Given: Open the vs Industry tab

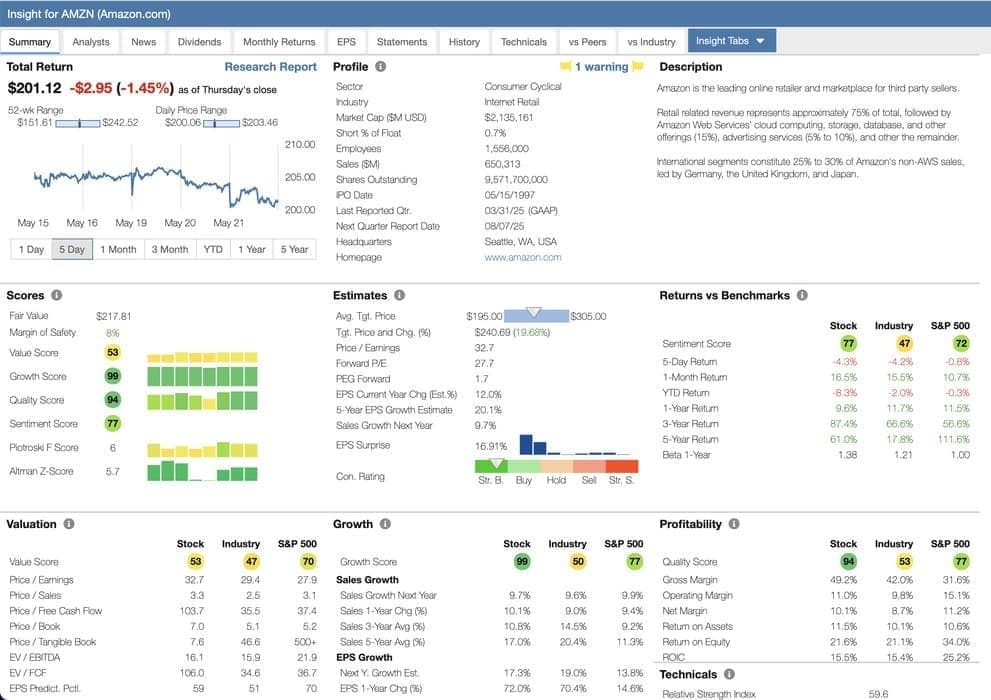Looking at the screenshot, I should 652,42.
